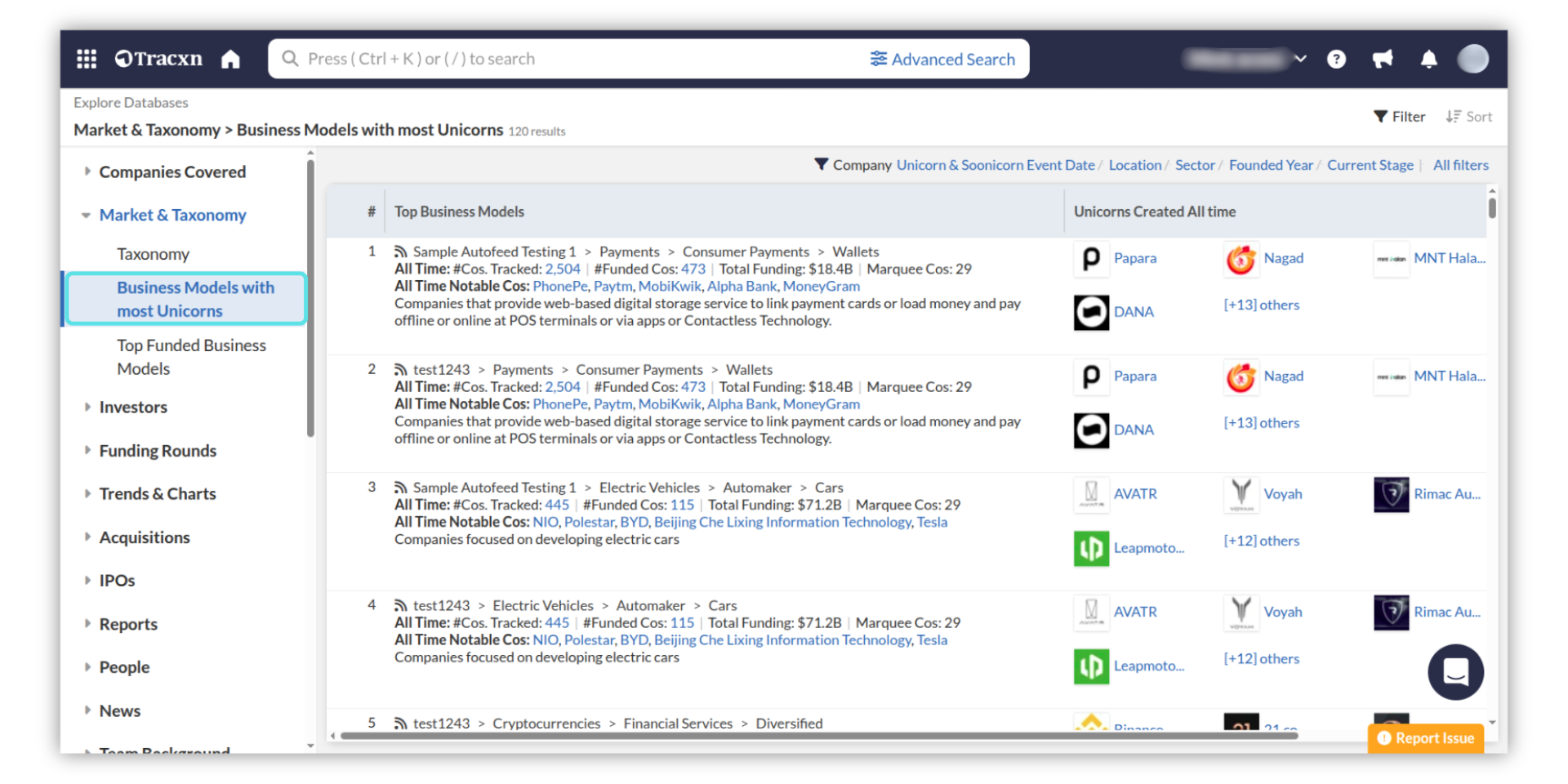Click the horizontal scrollbar under table

click(x=817, y=736)
